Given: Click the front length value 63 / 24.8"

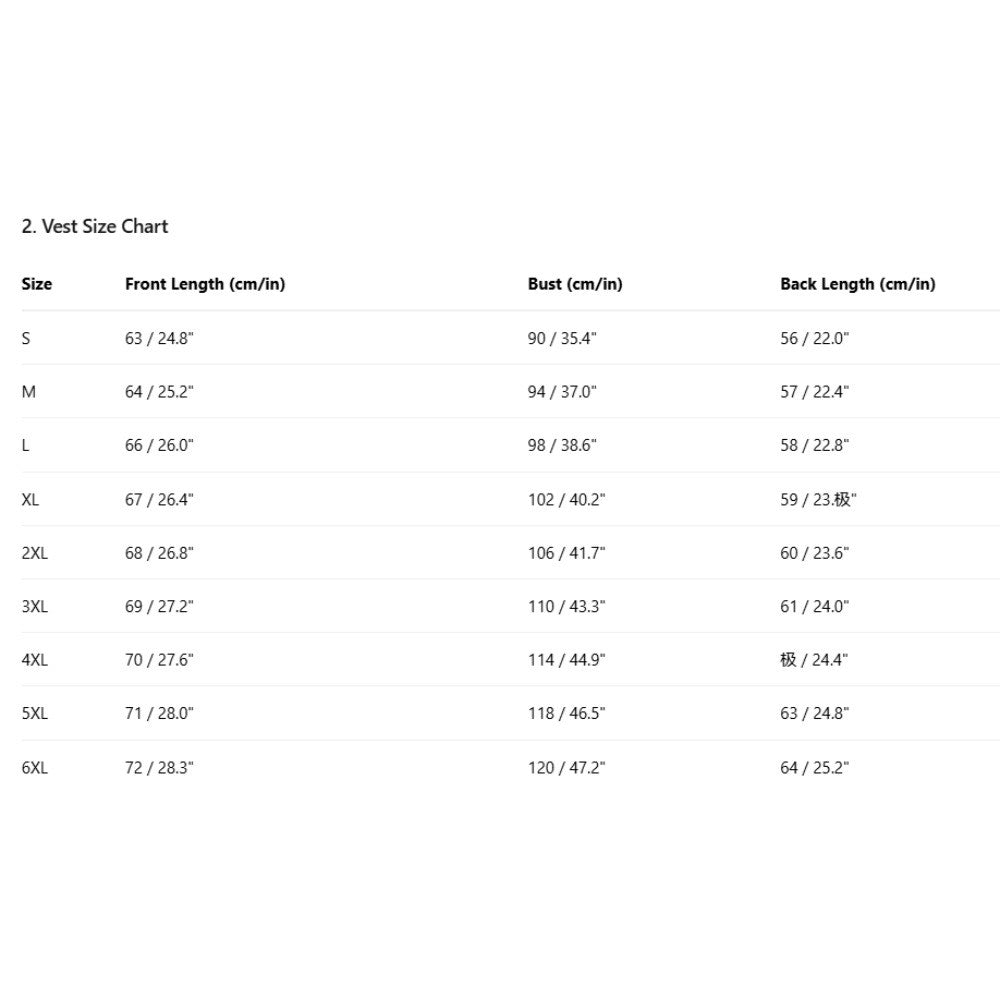Looking at the screenshot, I should click(159, 339).
